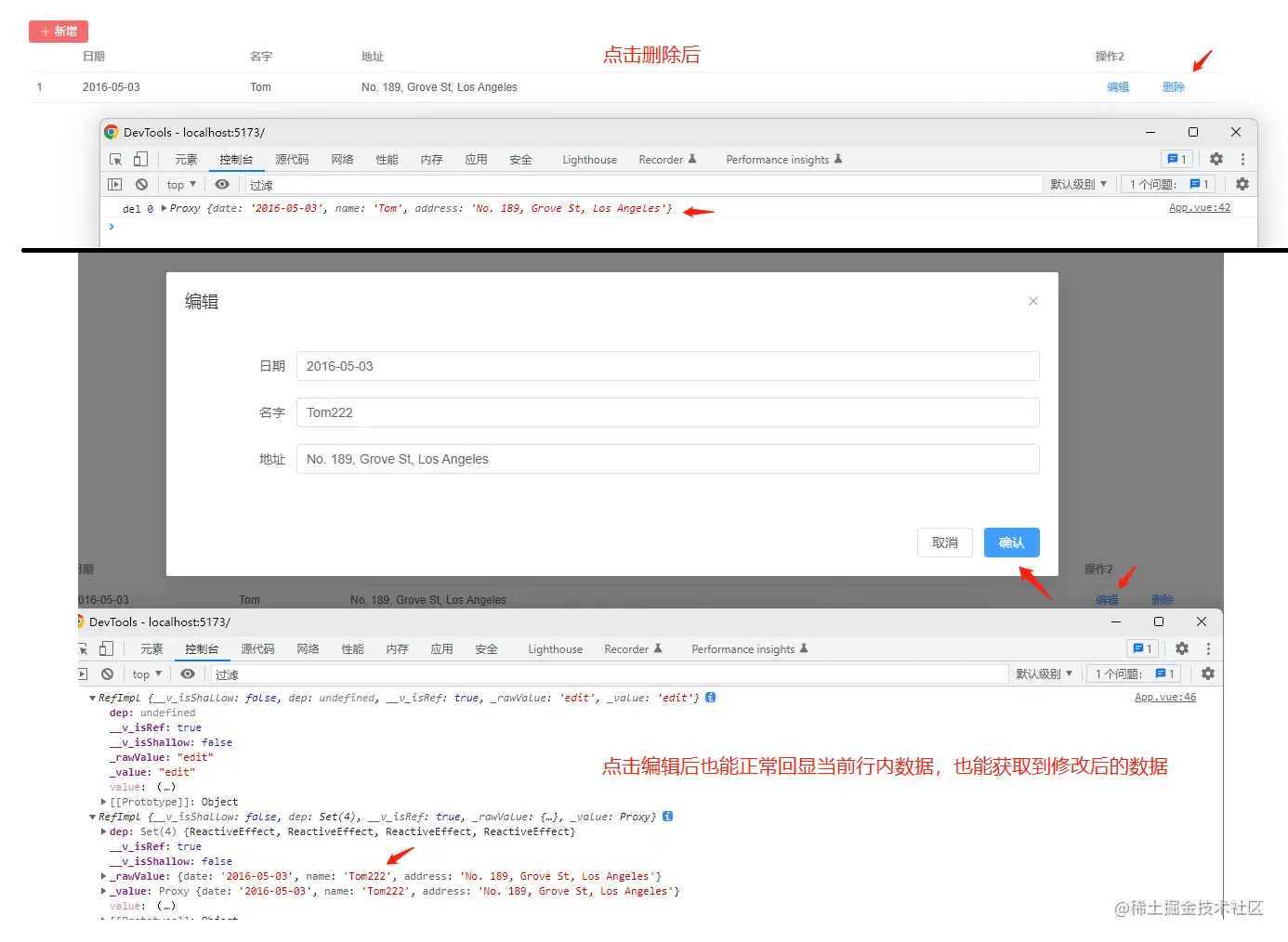The width and height of the screenshot is (1288, 942).
Task: Collapse first RefImpl entry with _rawValue 'edit'
Action: coord(92,698)
